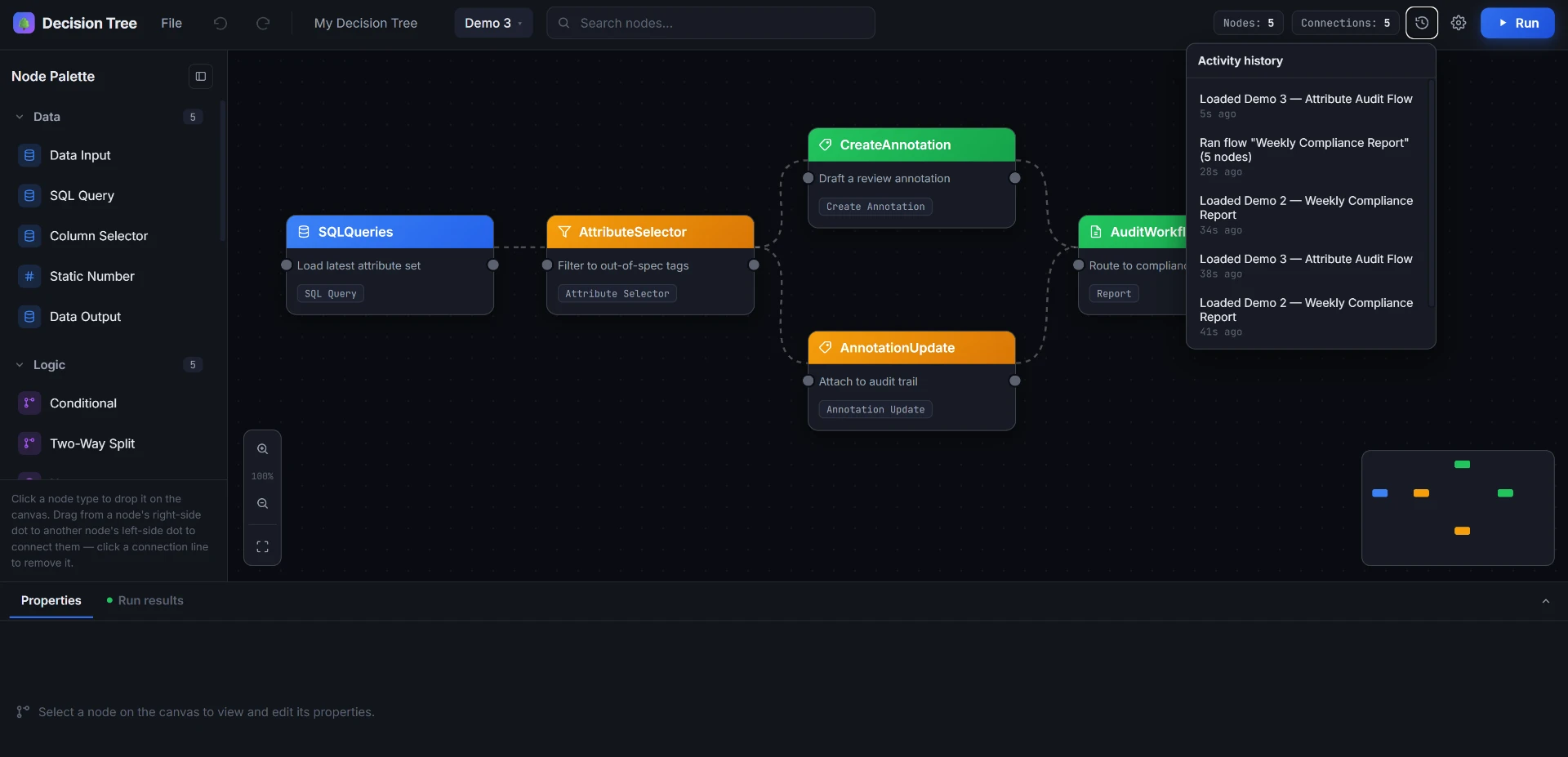Collapse the Logic category chevron
Image resolution: width=1568 pixels, height=757 pixels.
pos(20,365)
